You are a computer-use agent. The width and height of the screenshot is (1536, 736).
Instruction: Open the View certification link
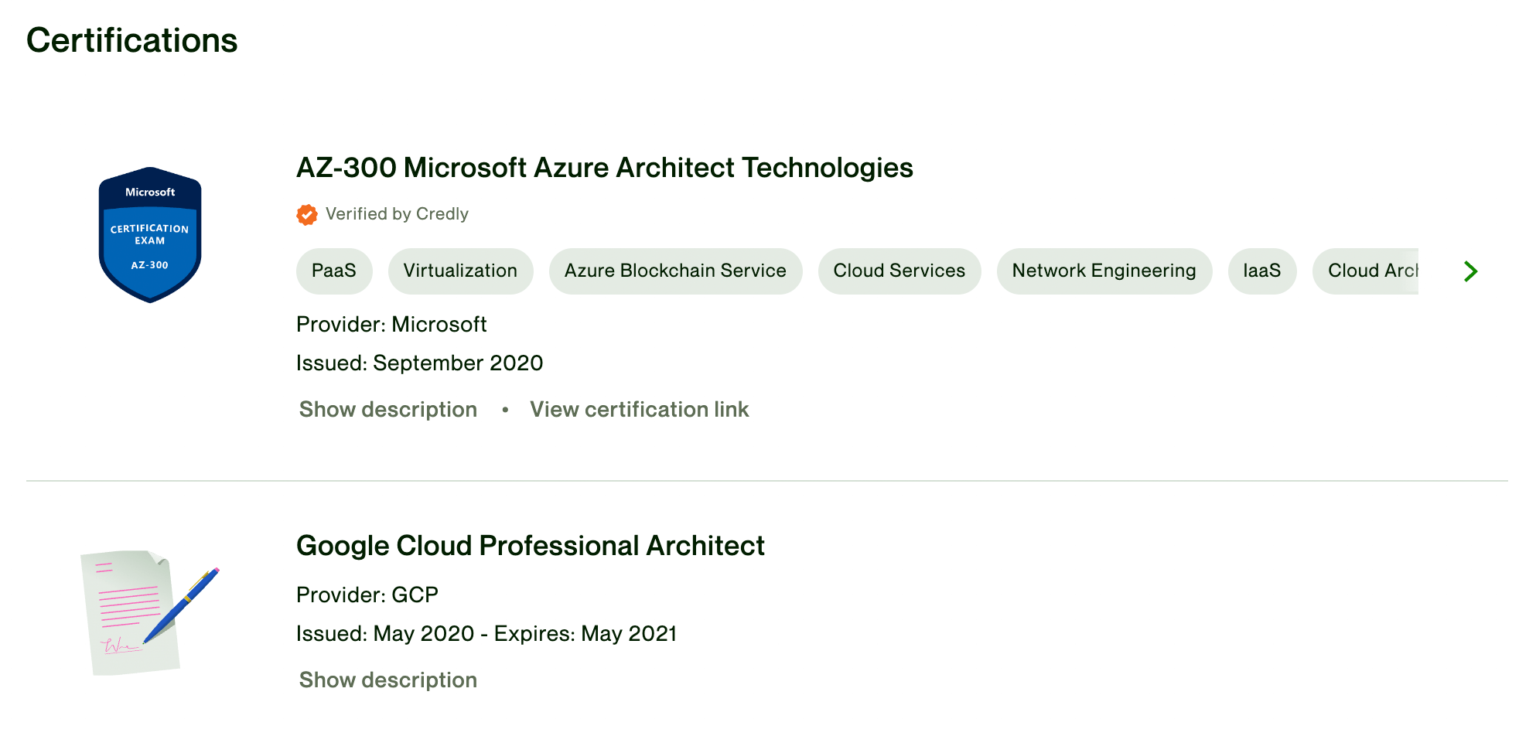tap(639, 410)
